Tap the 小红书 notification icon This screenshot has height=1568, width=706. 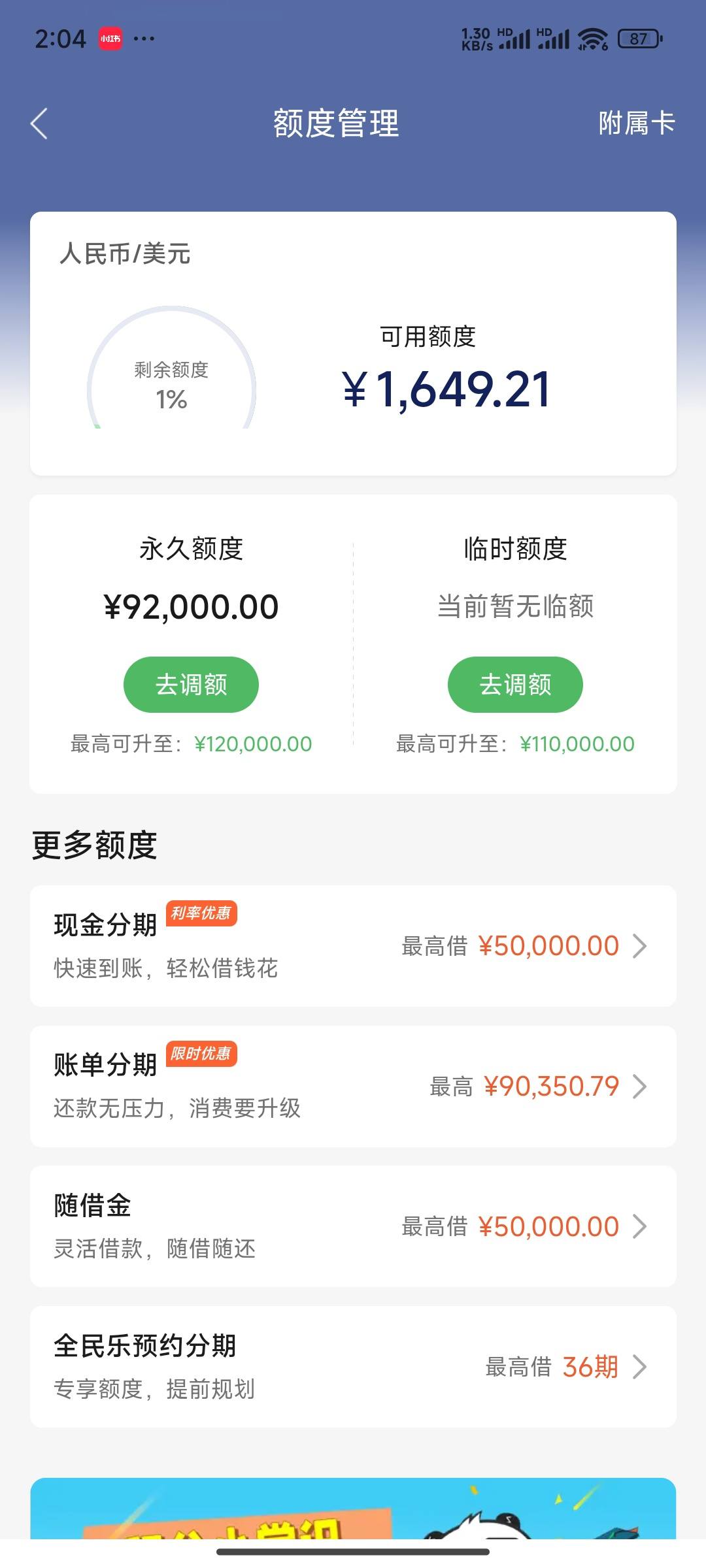click(110, 39)
